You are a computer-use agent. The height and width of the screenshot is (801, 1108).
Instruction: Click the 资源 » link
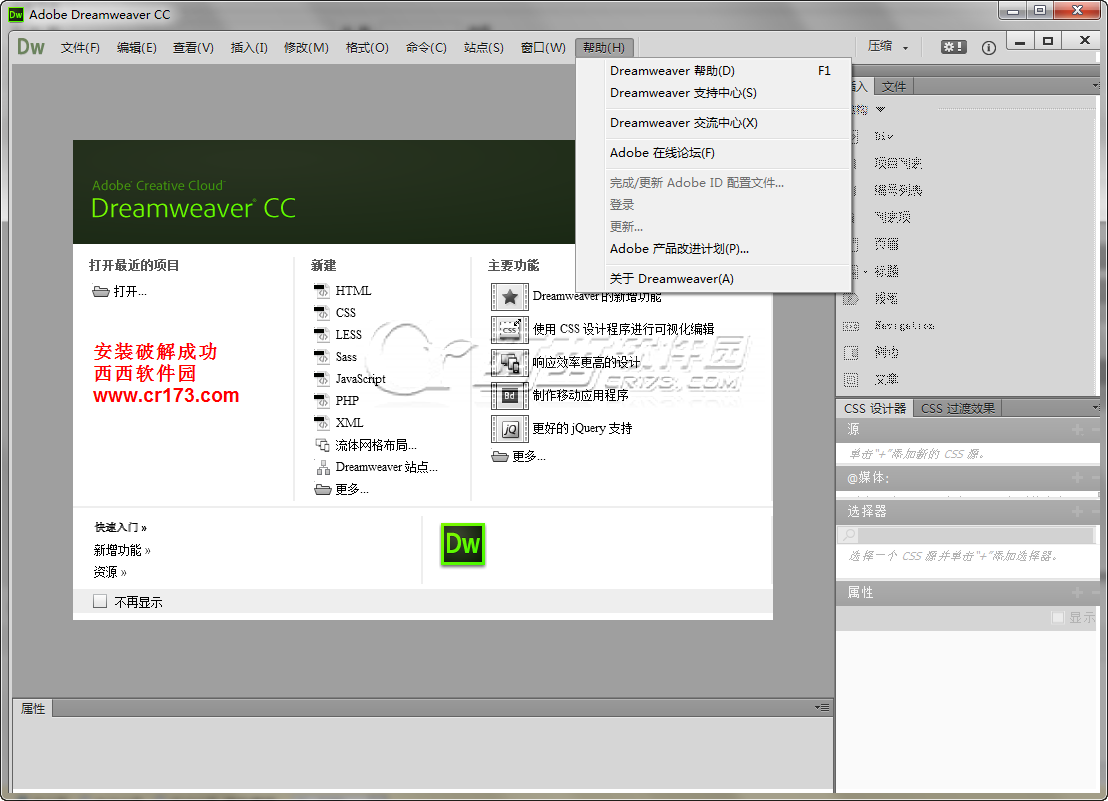(x=110, y=571)
